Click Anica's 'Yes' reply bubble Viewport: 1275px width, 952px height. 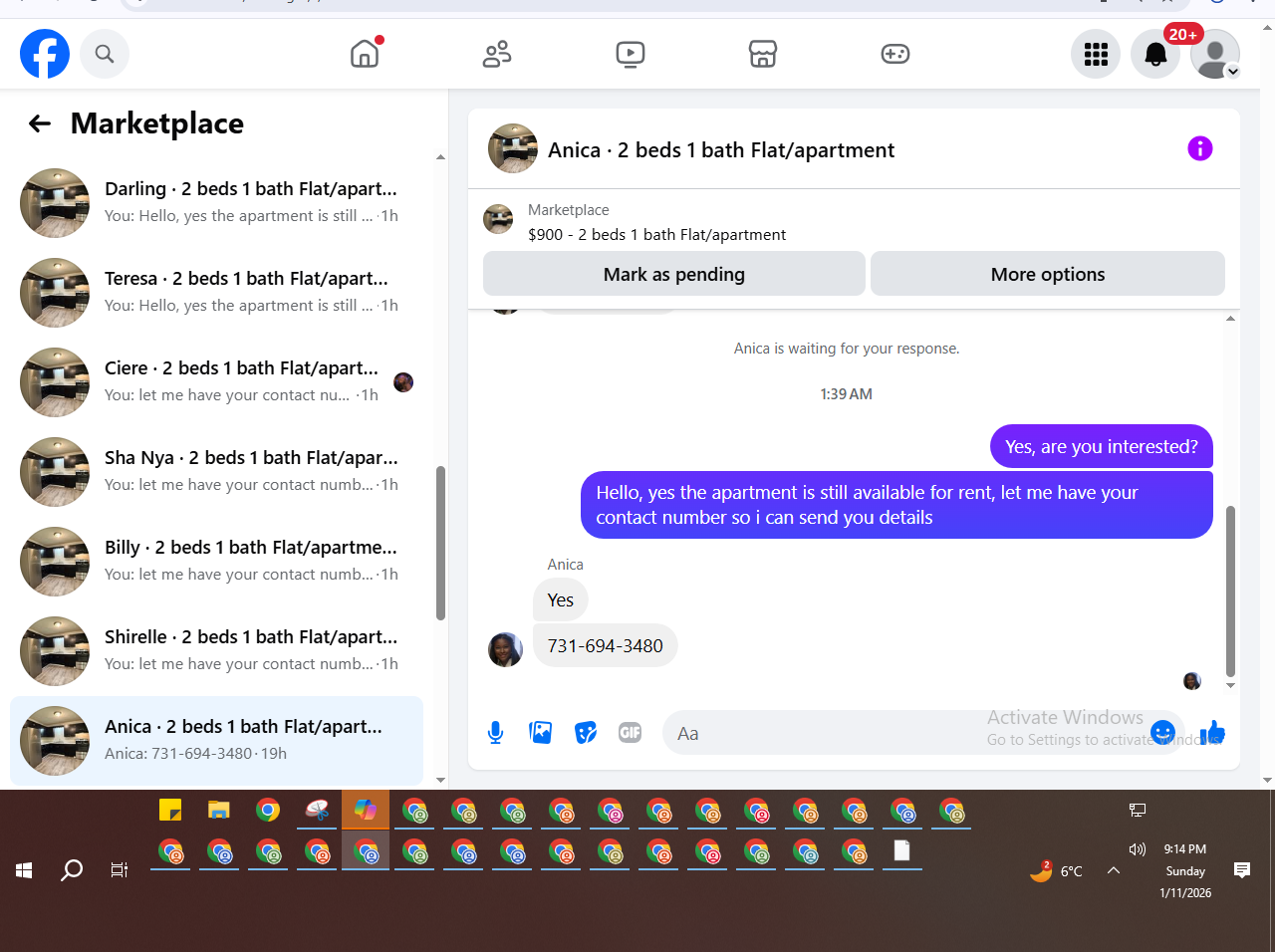tap(561, 600)
